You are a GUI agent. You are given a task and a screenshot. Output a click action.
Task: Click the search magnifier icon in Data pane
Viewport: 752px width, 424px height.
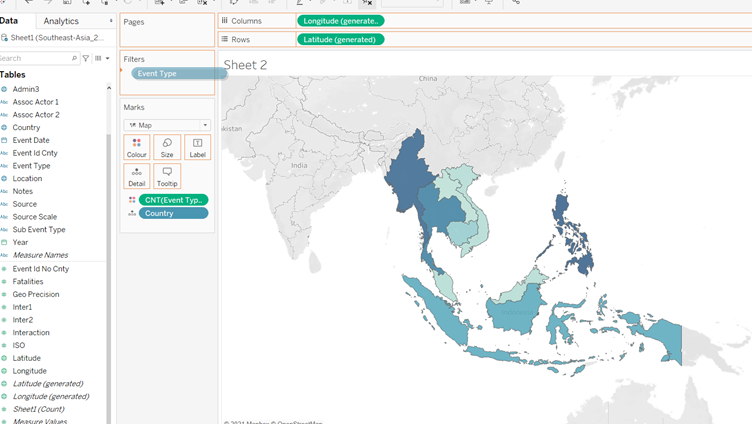point(75,59)
